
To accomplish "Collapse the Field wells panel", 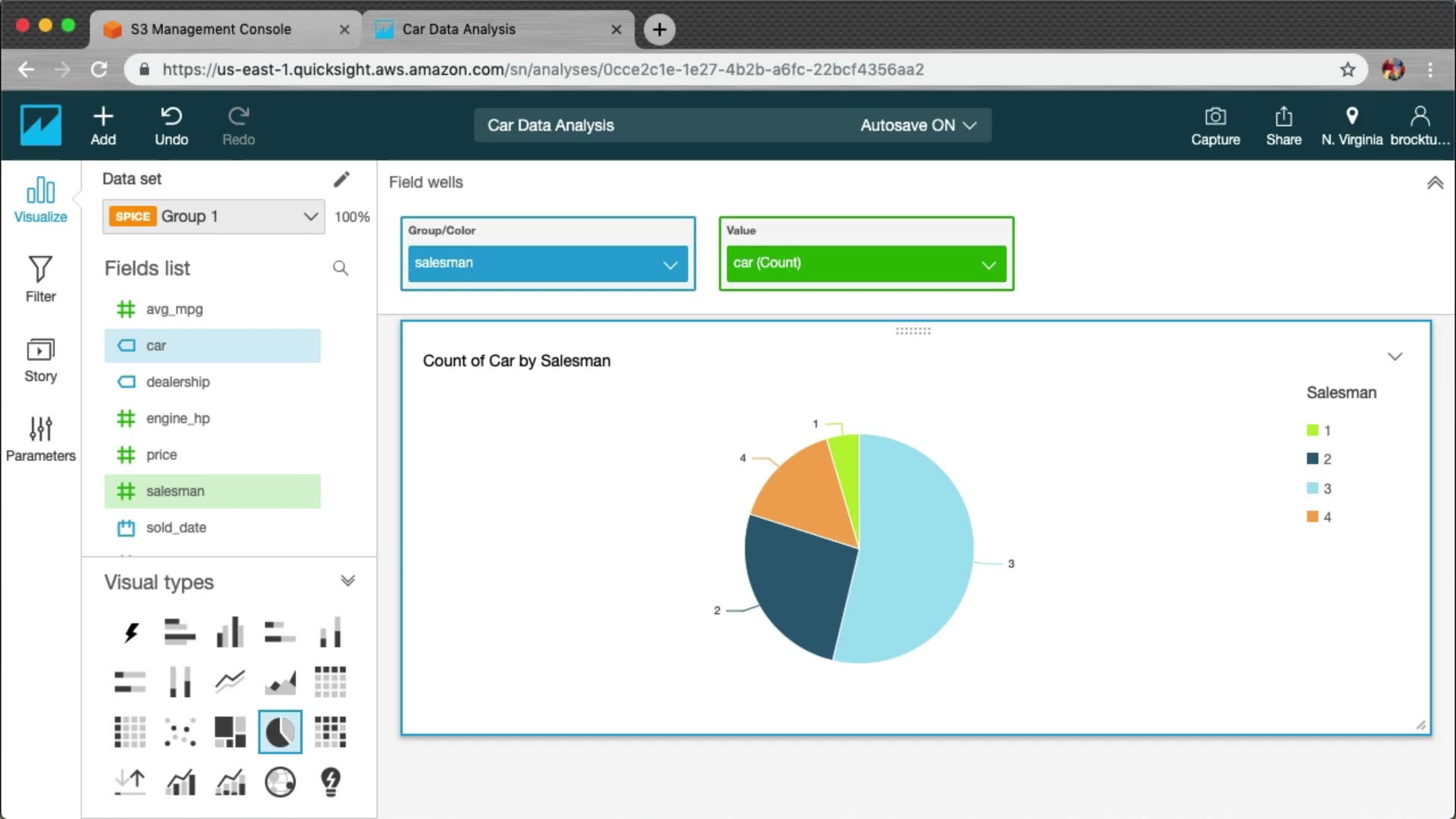I will pos(1435,183).
